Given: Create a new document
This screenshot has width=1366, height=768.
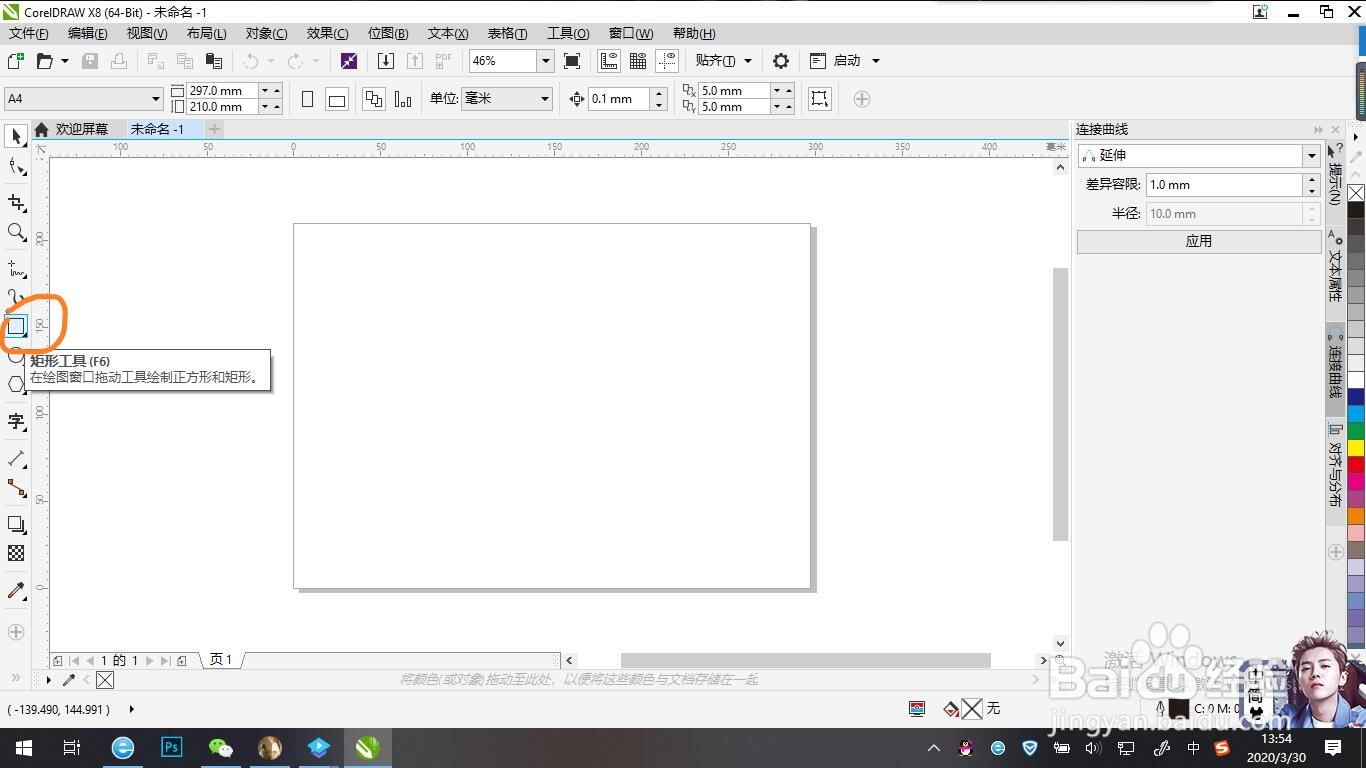Looking at the screenshot, I should click(16, 61).
